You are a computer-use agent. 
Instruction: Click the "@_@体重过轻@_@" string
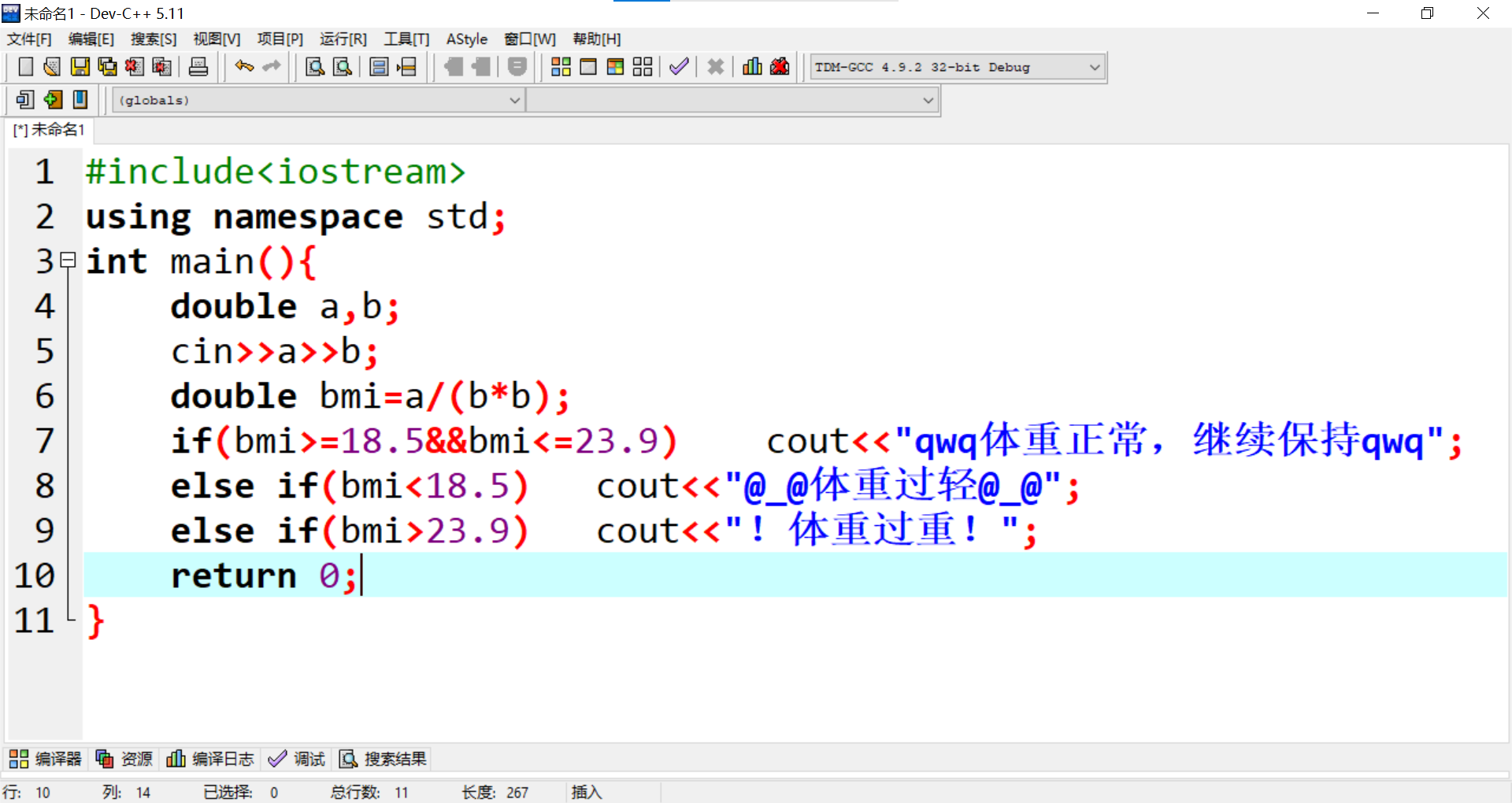[x=893, y=486]
